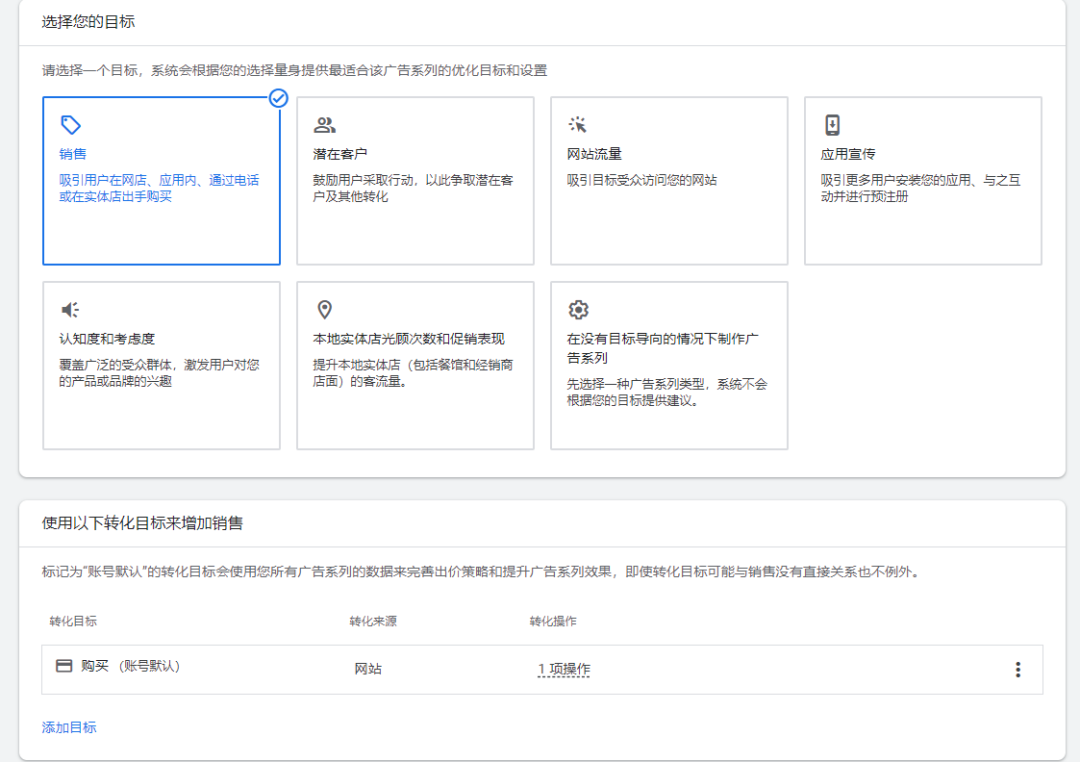Viewport: 1080px width, 762px height.
Task: Click the 网站 conversion source cell
Action: pyautogui.click(x=368, y=669)
